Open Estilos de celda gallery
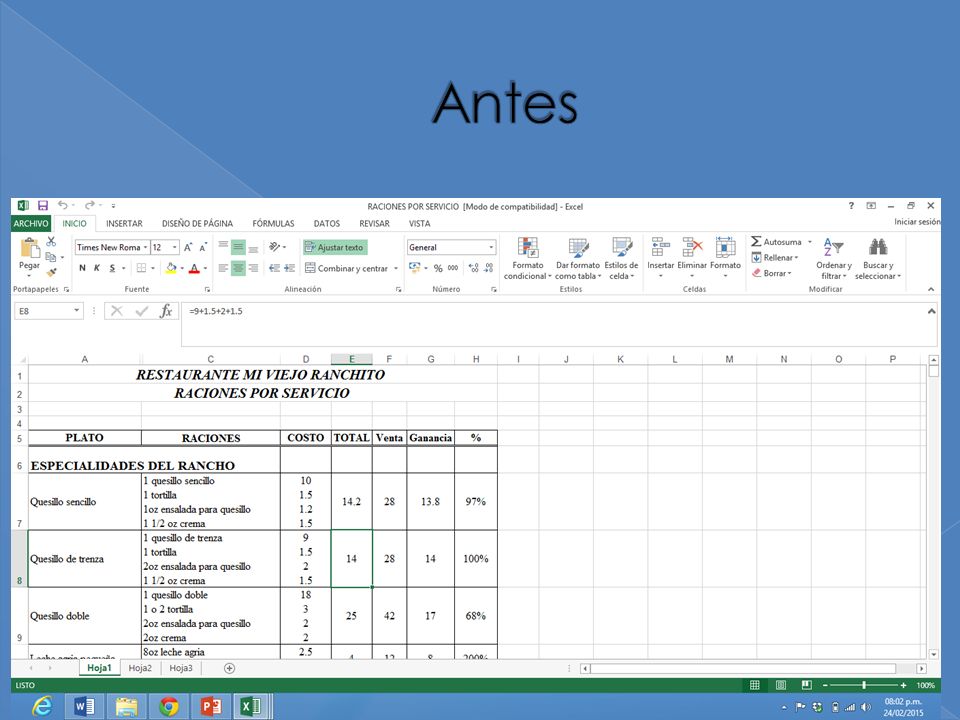The width and height of the screenshot is (960, 720). click(621, 259)
